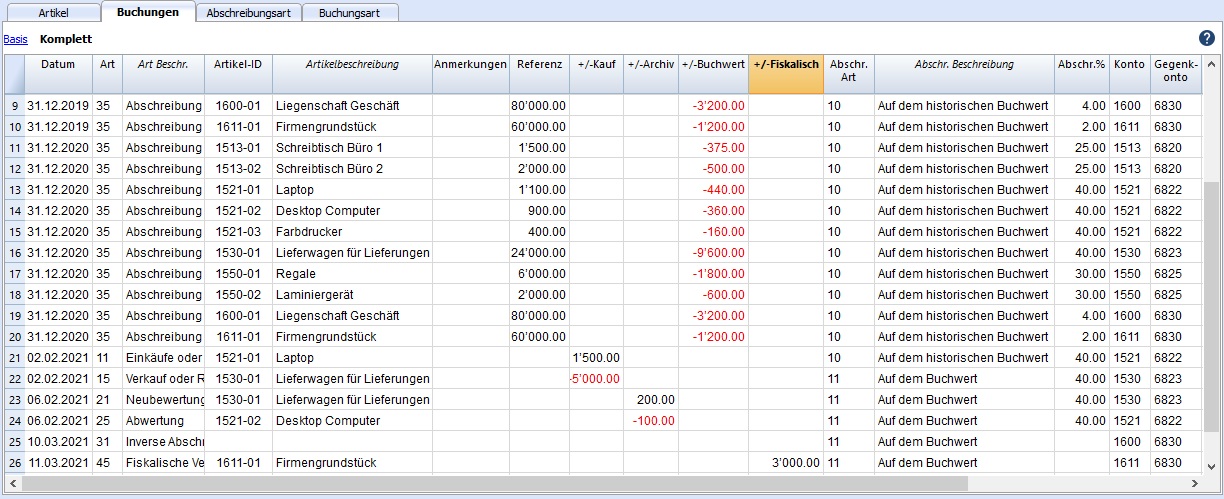Click the -375.00 Buchwert value

pos(713,147)
